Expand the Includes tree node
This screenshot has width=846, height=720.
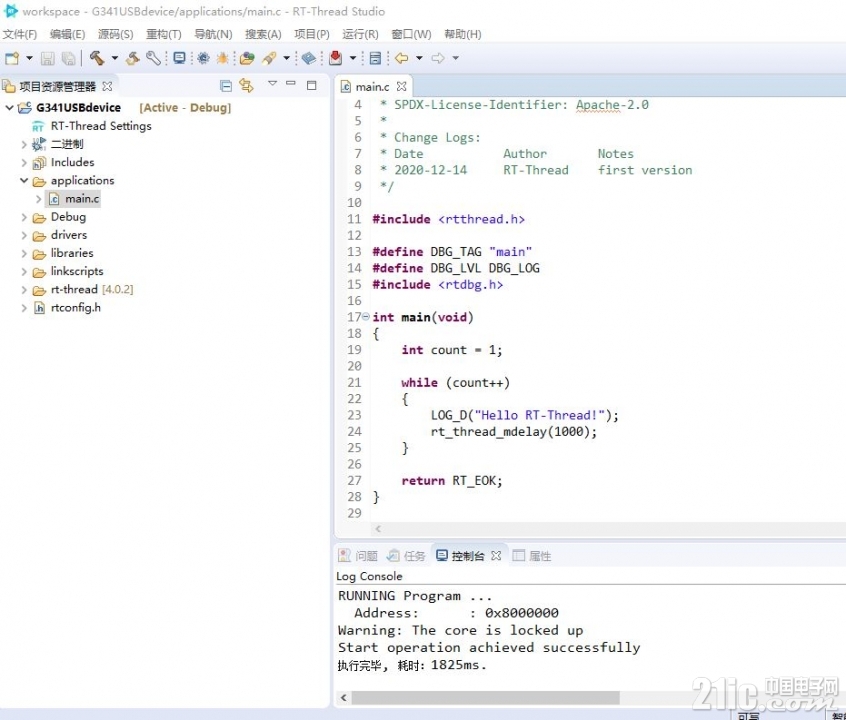pos(24,162)
